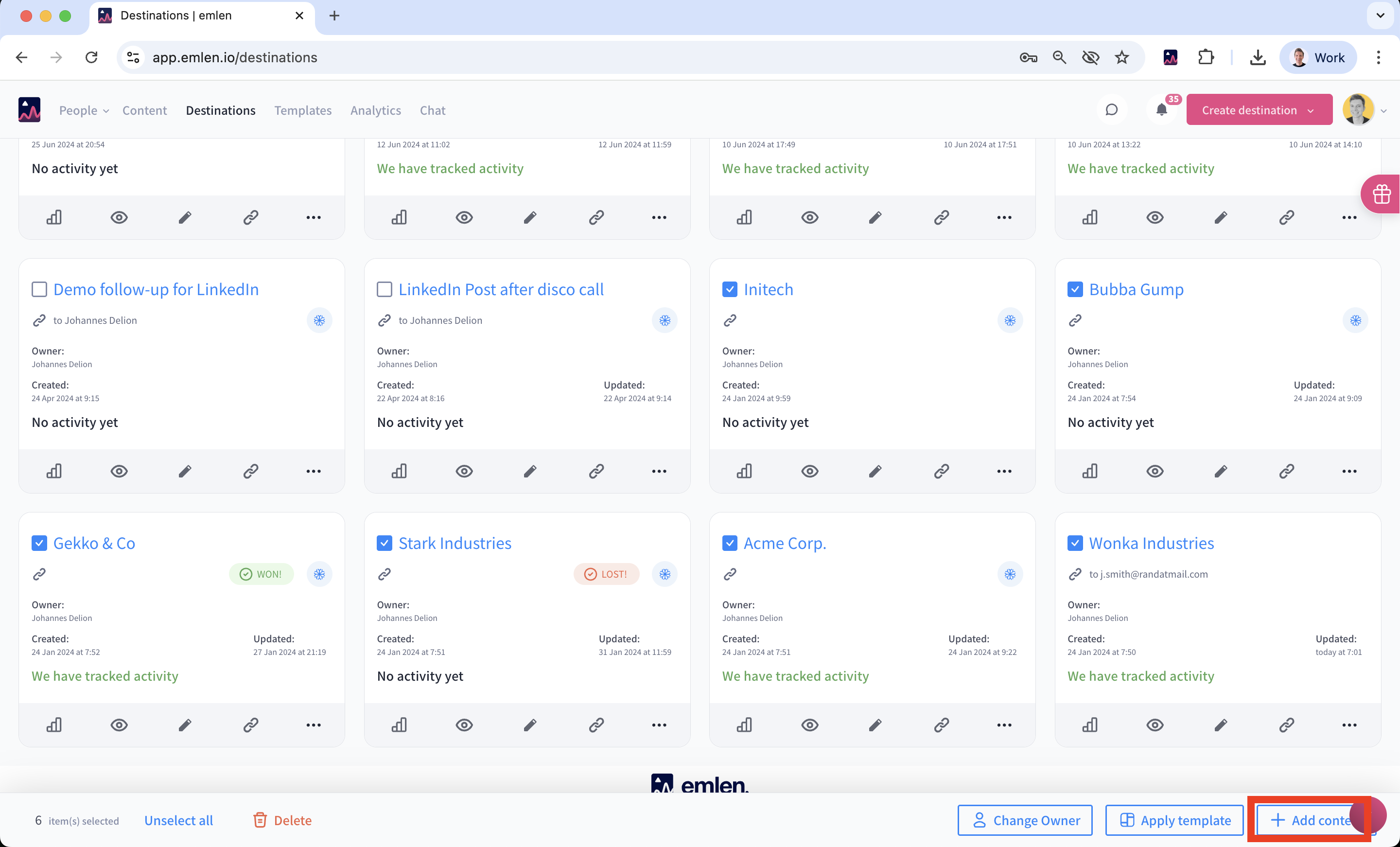This screenshot has width=1400, height=847.
Task: Copy link icon on Stark Industries card
Action: pyautogui.click(x=596, y=724)
